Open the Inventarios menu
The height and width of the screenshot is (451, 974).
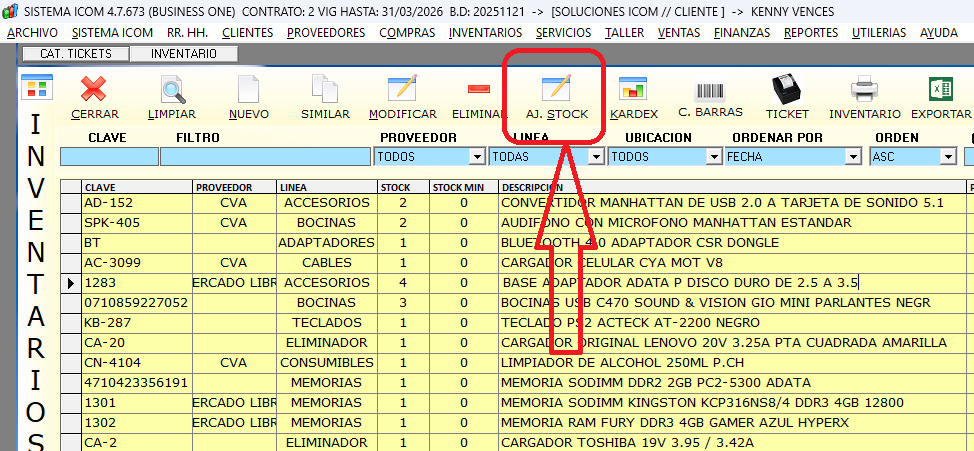(x=484, y=33)
